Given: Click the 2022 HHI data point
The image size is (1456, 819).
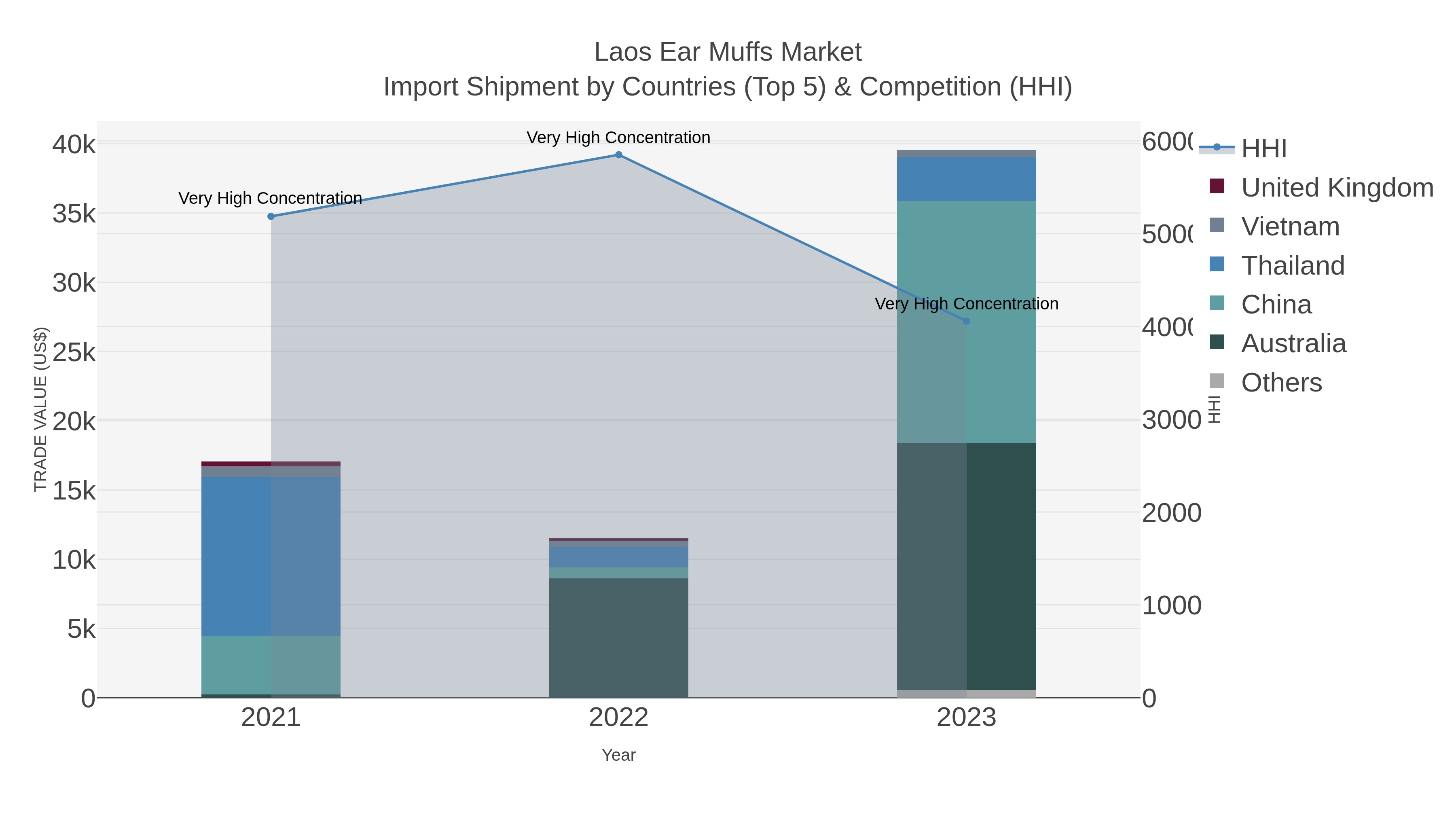Looking at the screenshot, I should 618,155.
